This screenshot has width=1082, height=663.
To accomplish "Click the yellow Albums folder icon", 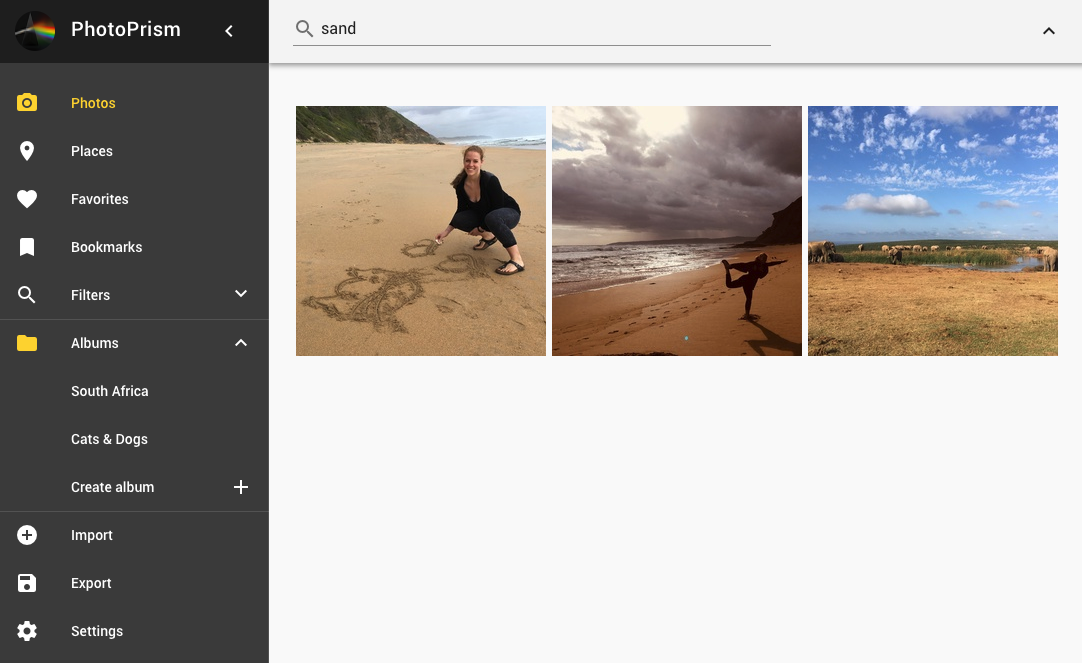I will 27,343.
